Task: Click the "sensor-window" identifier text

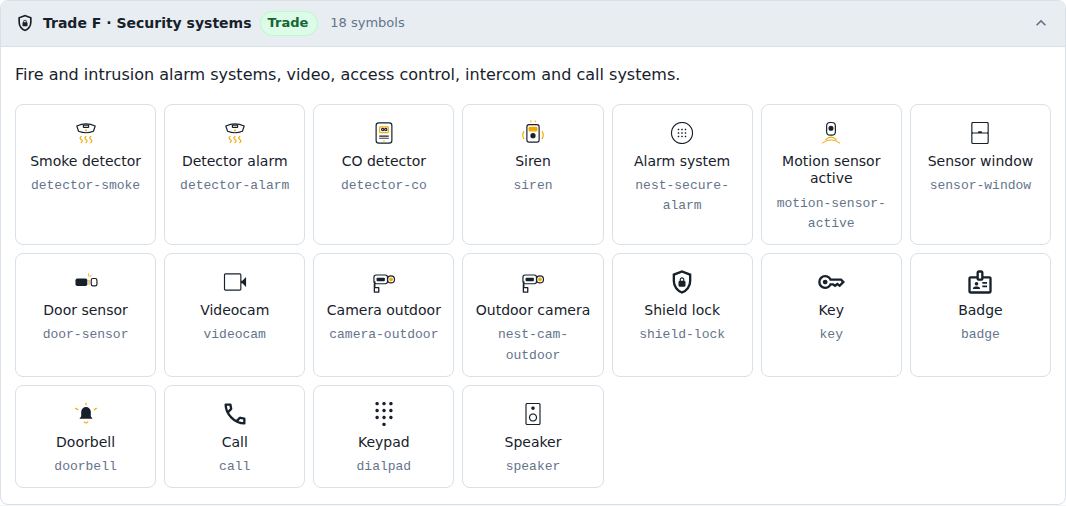Action: (x=980, y=185)
